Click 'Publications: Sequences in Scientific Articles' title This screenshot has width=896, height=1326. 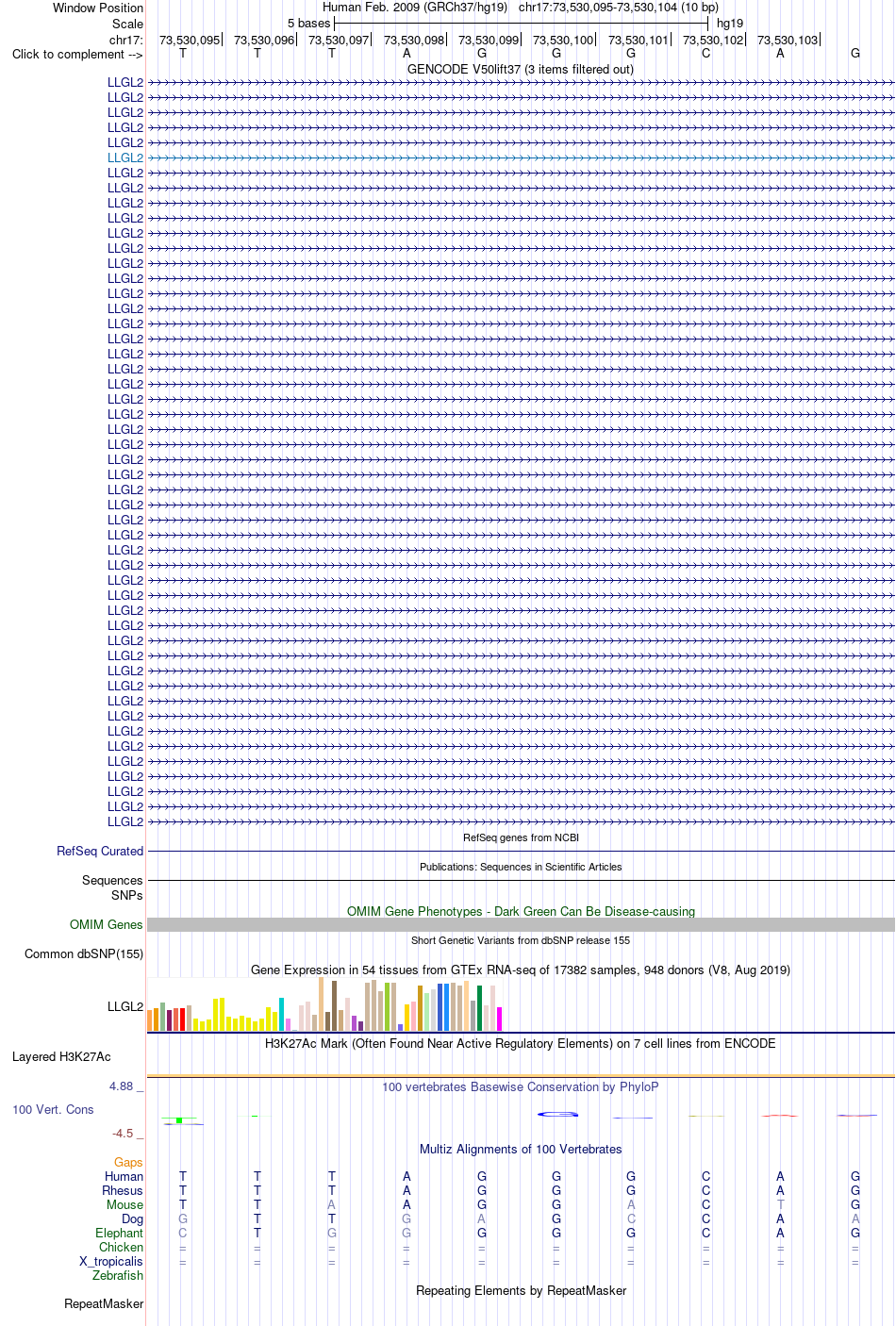(521, 867)
